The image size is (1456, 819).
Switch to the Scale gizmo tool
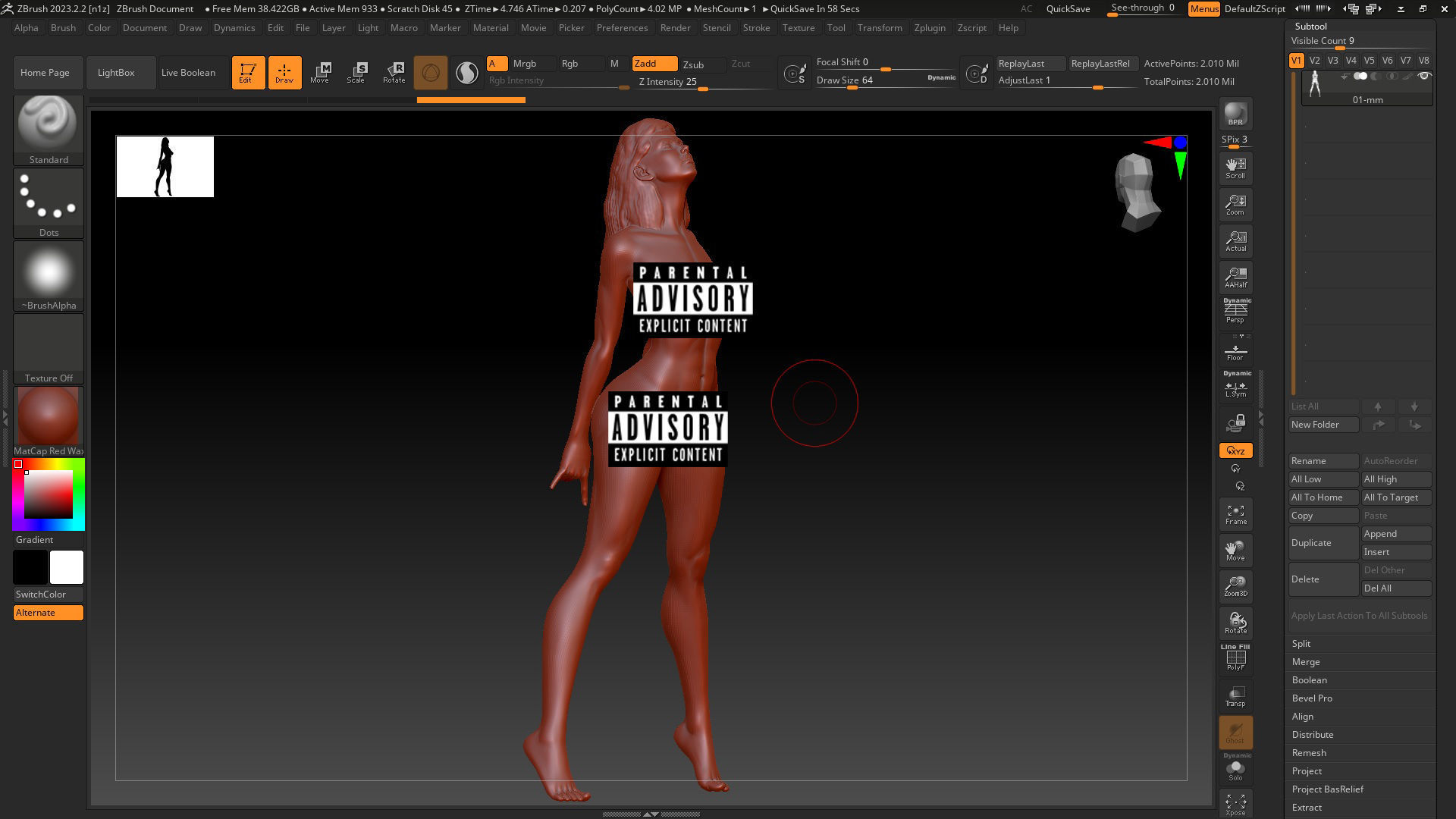[x=356, y=73]
